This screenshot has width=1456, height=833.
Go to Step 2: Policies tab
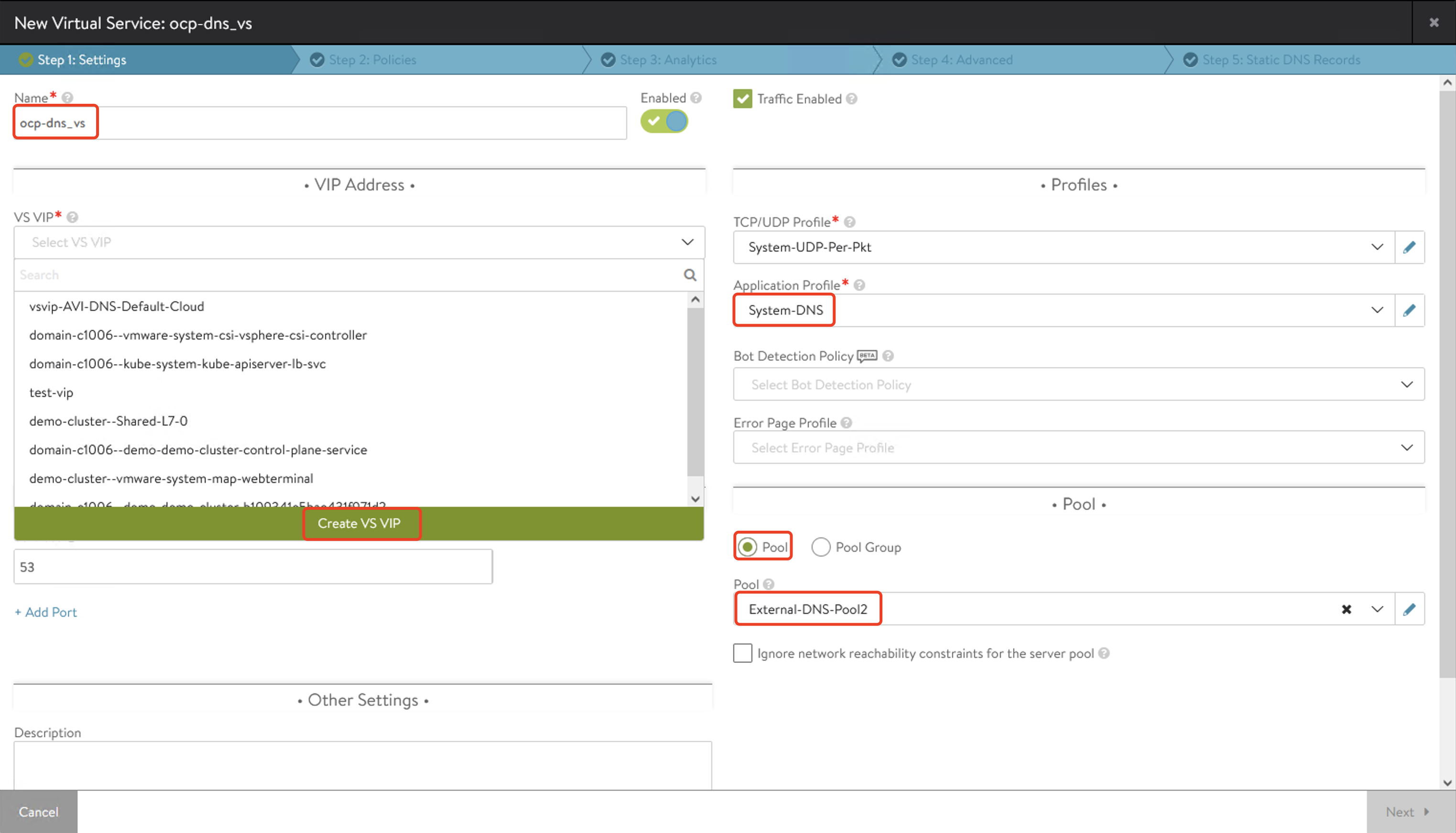(372, 60)
